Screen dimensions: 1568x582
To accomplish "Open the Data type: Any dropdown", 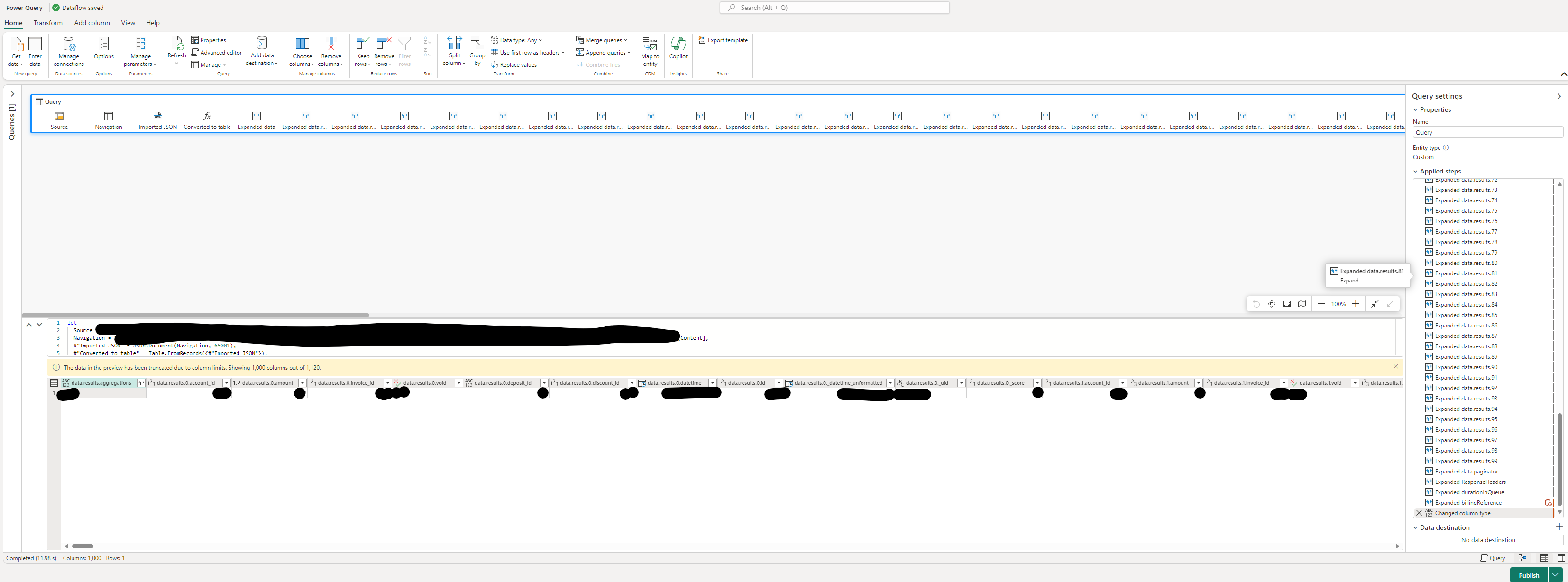I will 516,40.
